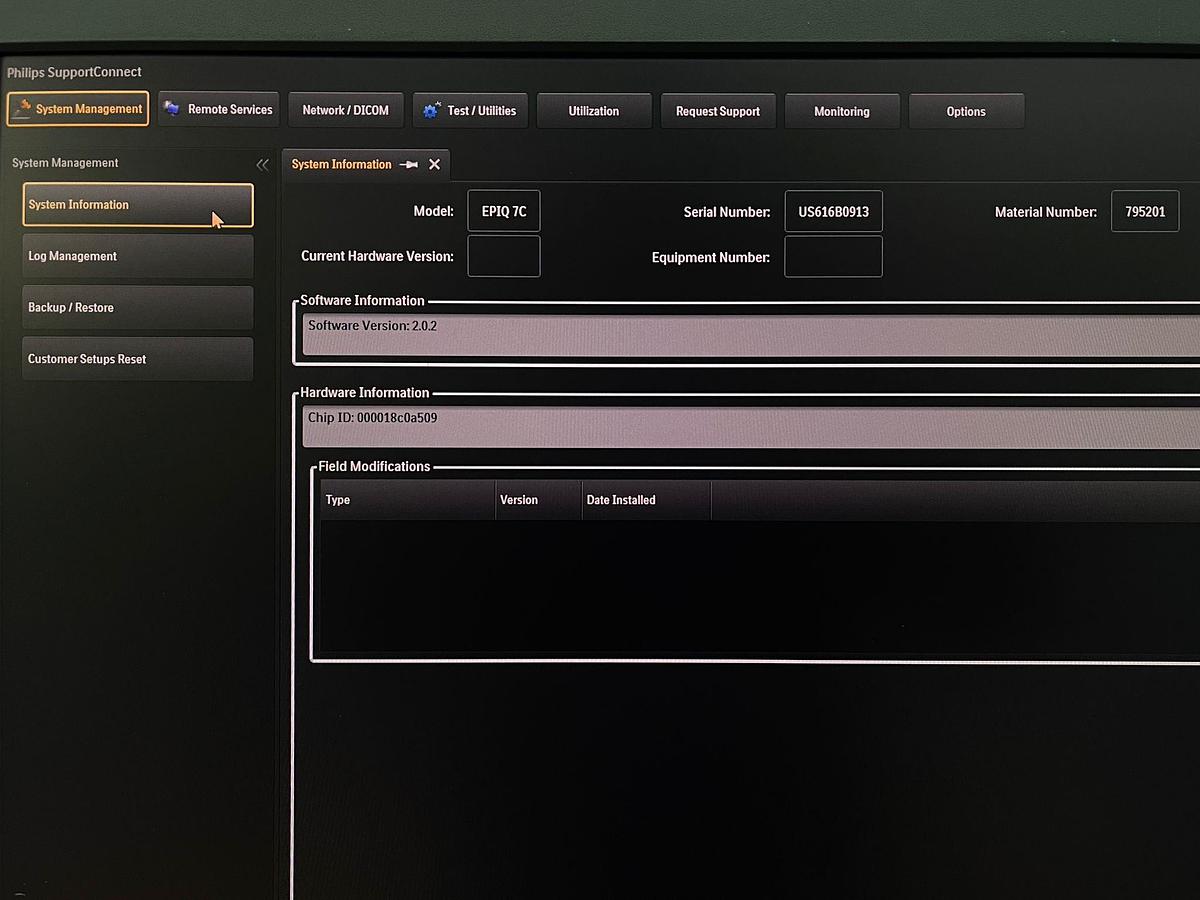Open Log Management
1200x900 pixels.
pos(137,256)
